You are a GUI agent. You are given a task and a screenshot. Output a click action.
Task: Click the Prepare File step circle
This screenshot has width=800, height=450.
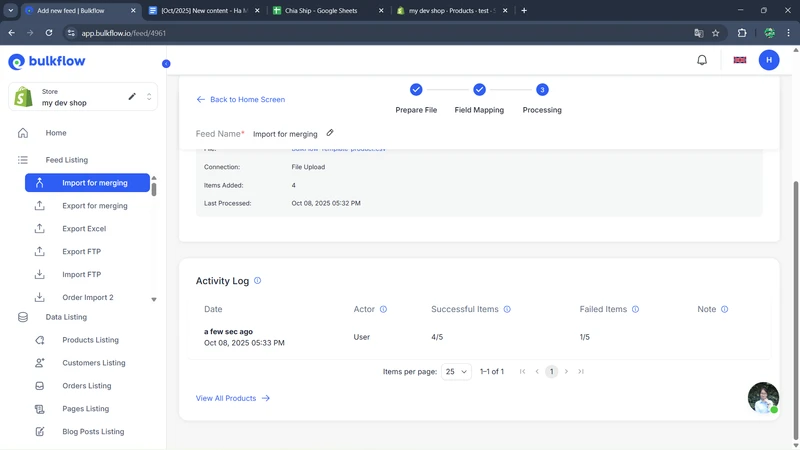[416, 90]
